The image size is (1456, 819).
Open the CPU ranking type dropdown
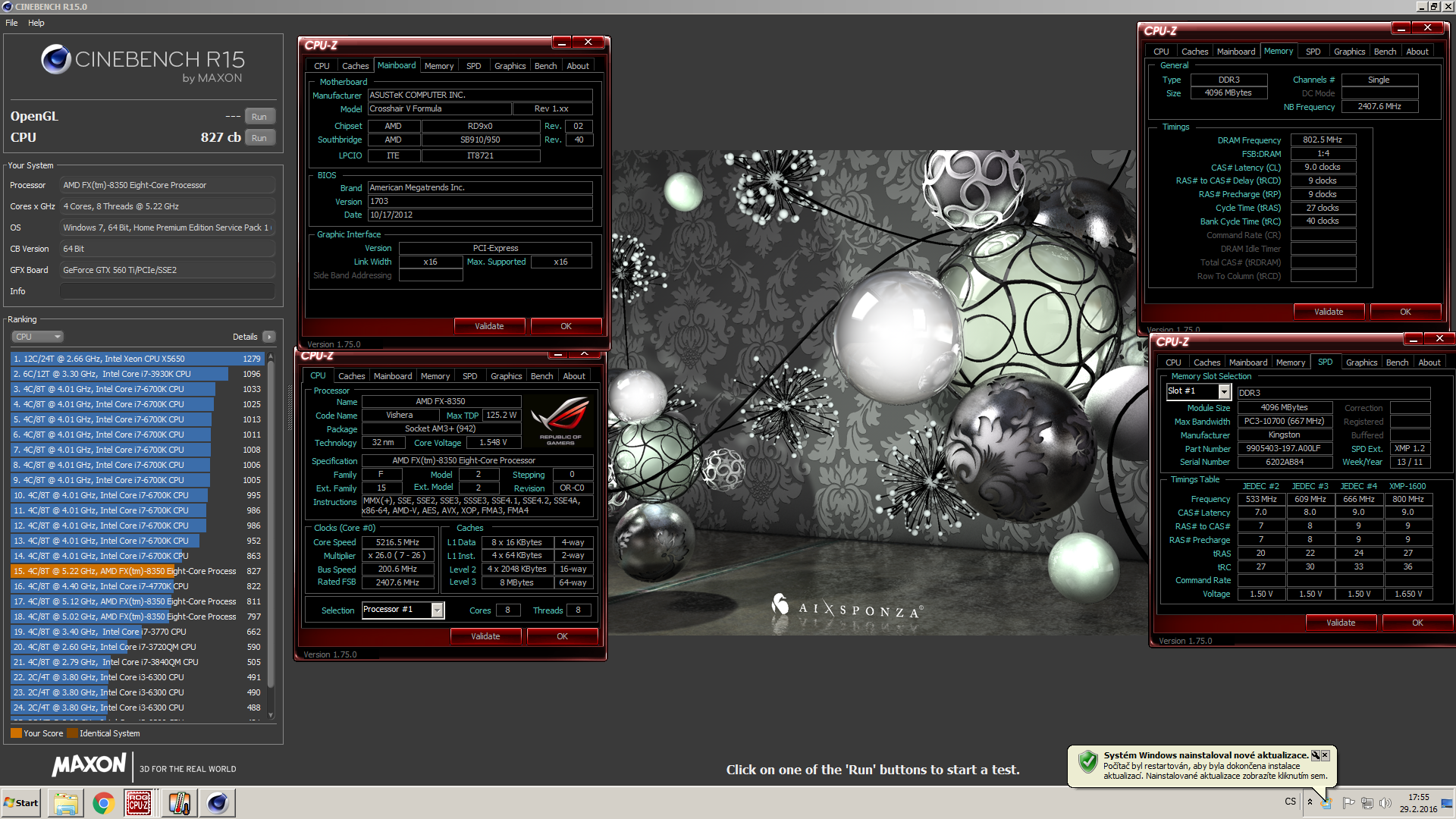click(37, 337)
